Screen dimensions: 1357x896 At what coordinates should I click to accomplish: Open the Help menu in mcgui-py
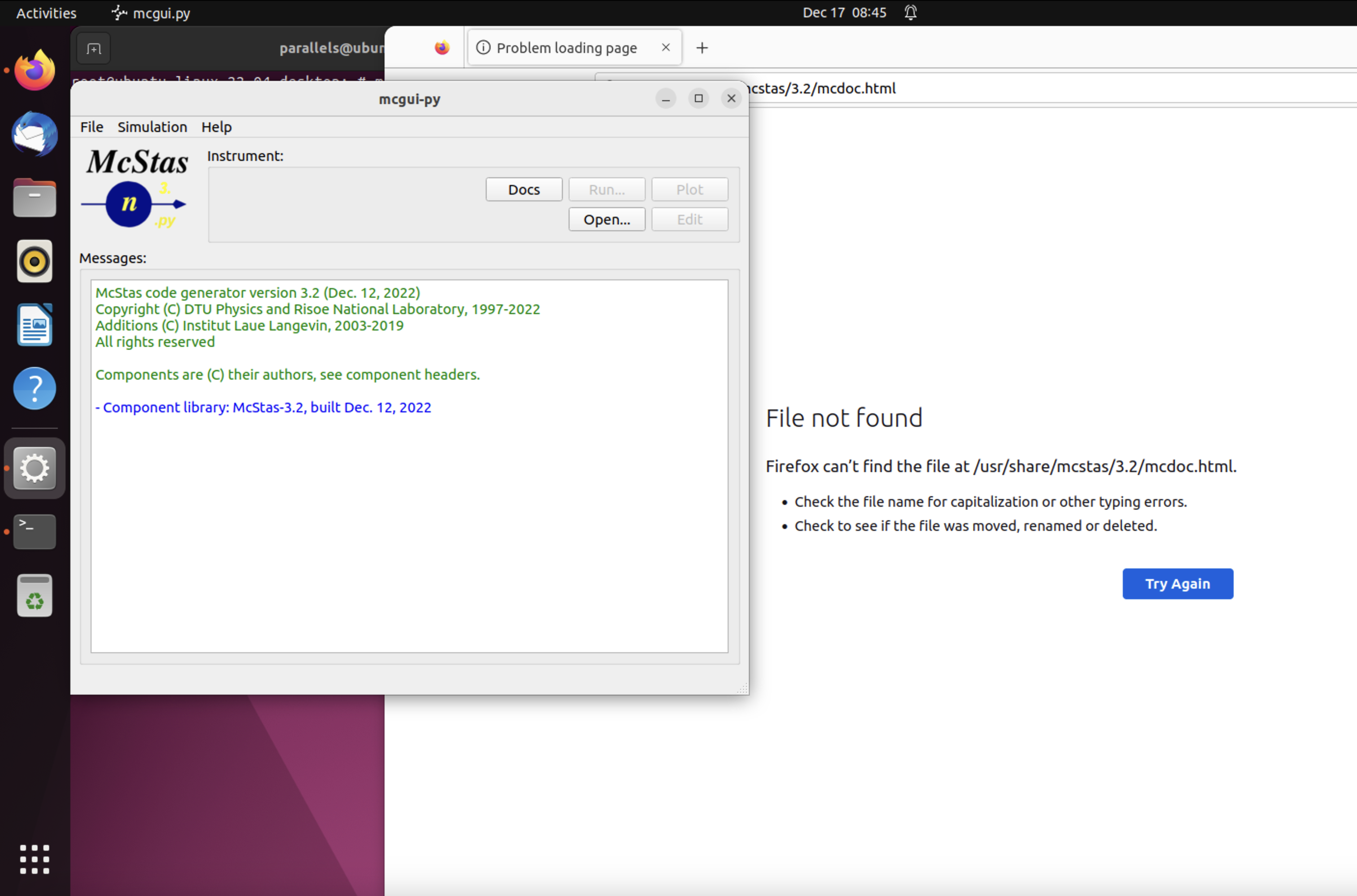coord(216,127)
